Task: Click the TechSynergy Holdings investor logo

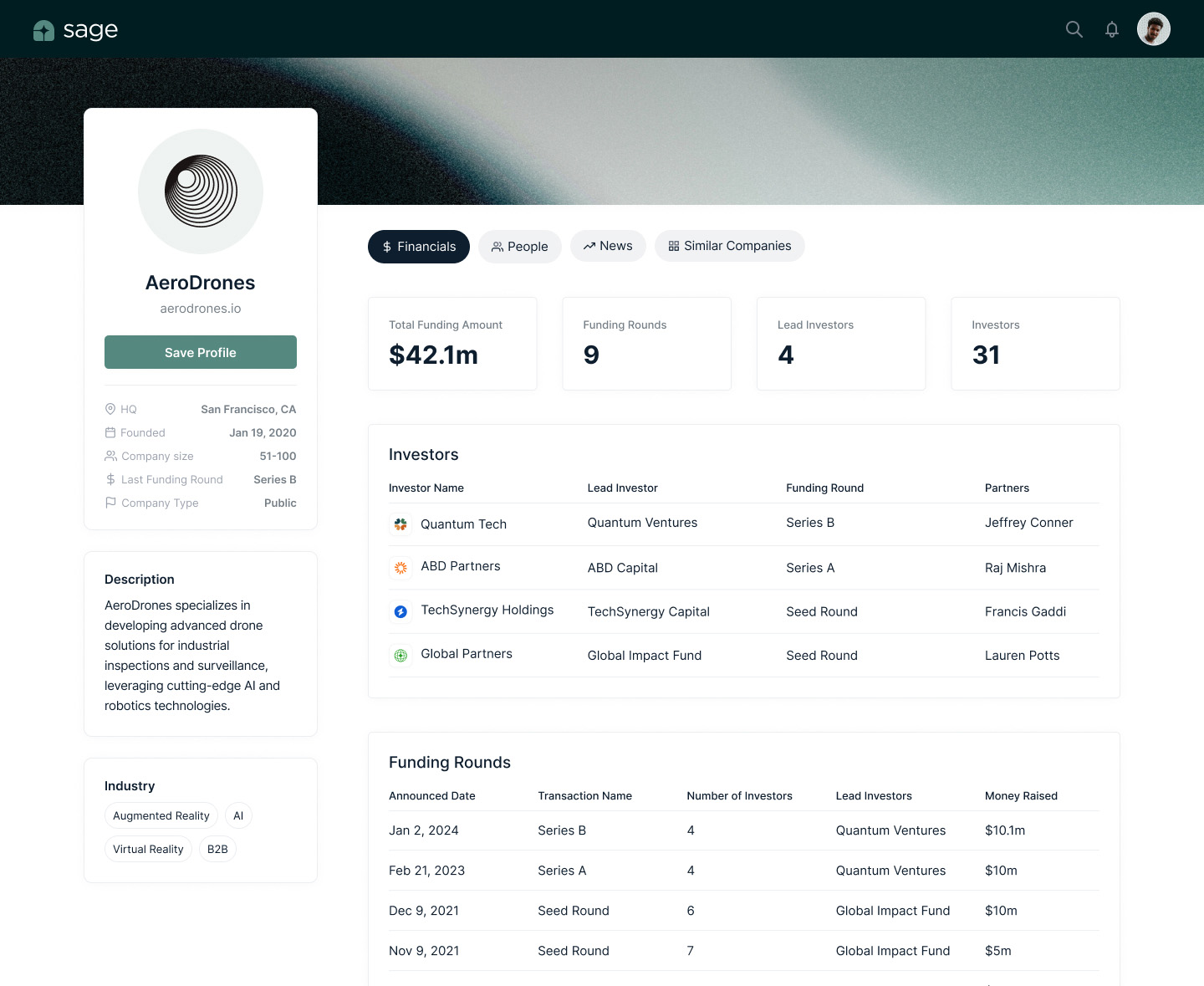Action: [400, 611]
